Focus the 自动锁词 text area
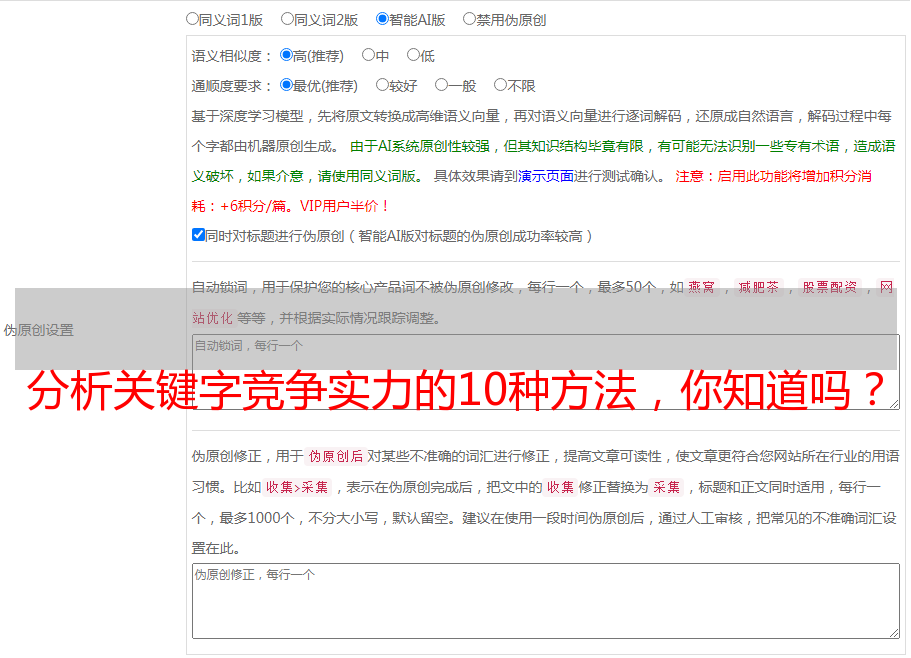This screenshot has height=658, width=911. coord(546,372)
